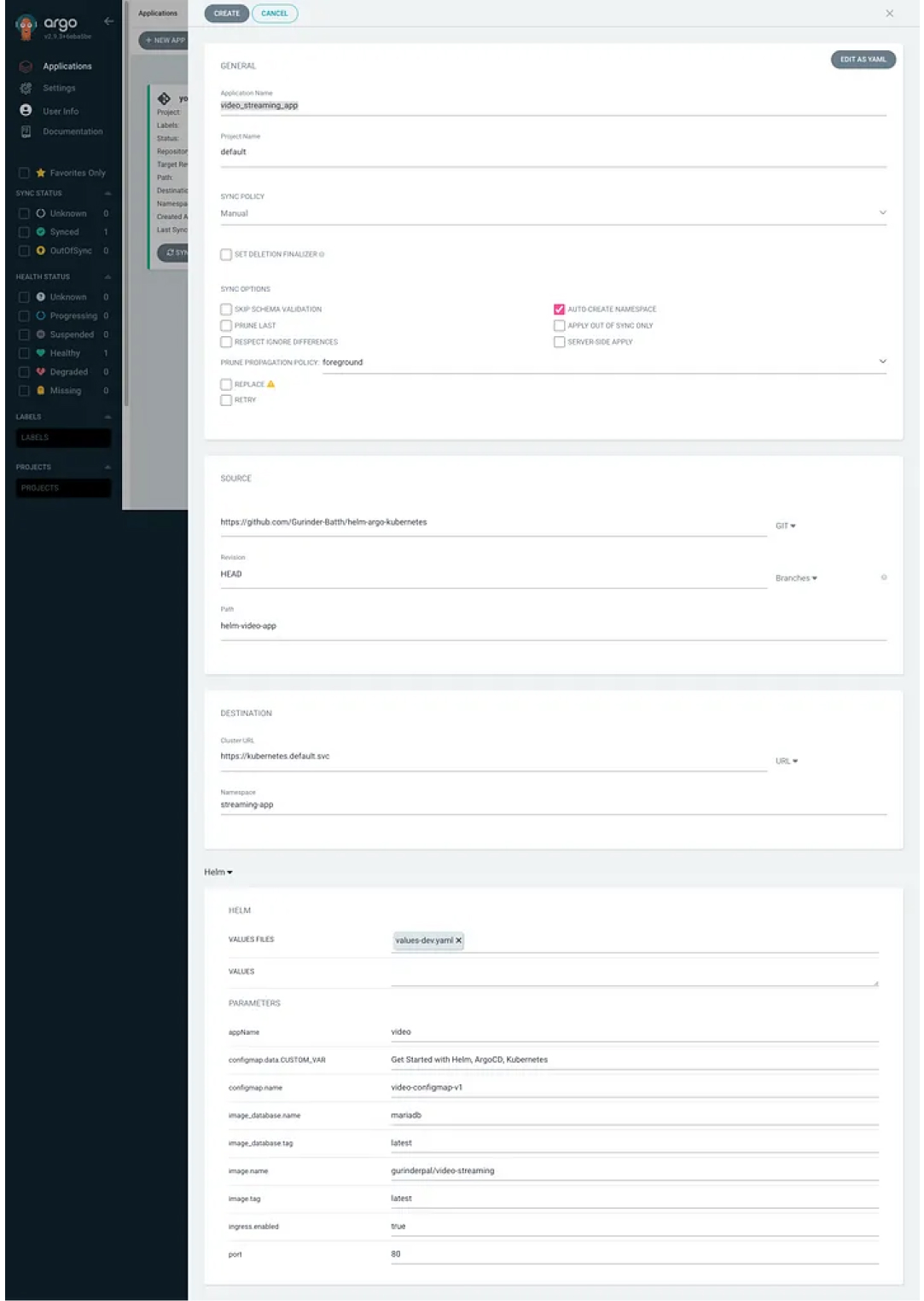Open the Applications tab at the top
The image size is (924, 1301).
pos(159,13)
